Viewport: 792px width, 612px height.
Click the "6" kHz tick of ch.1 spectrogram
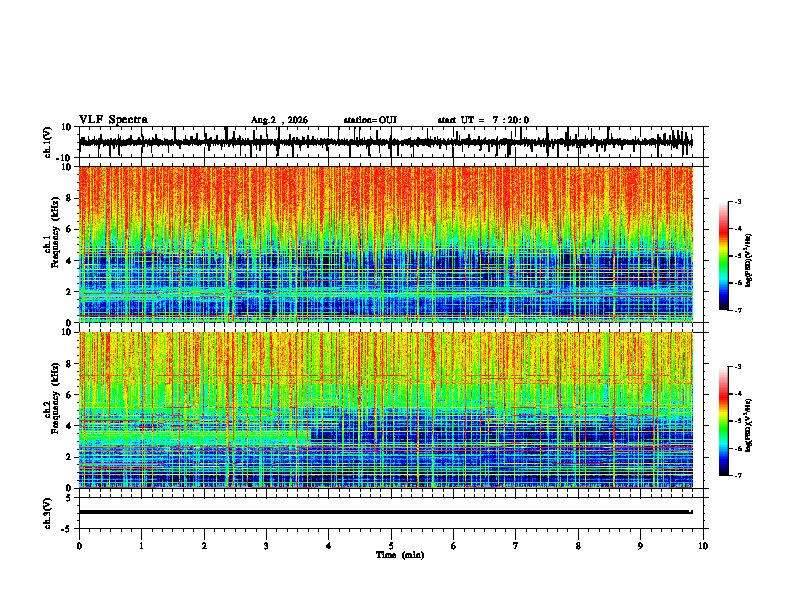[69, 230]
